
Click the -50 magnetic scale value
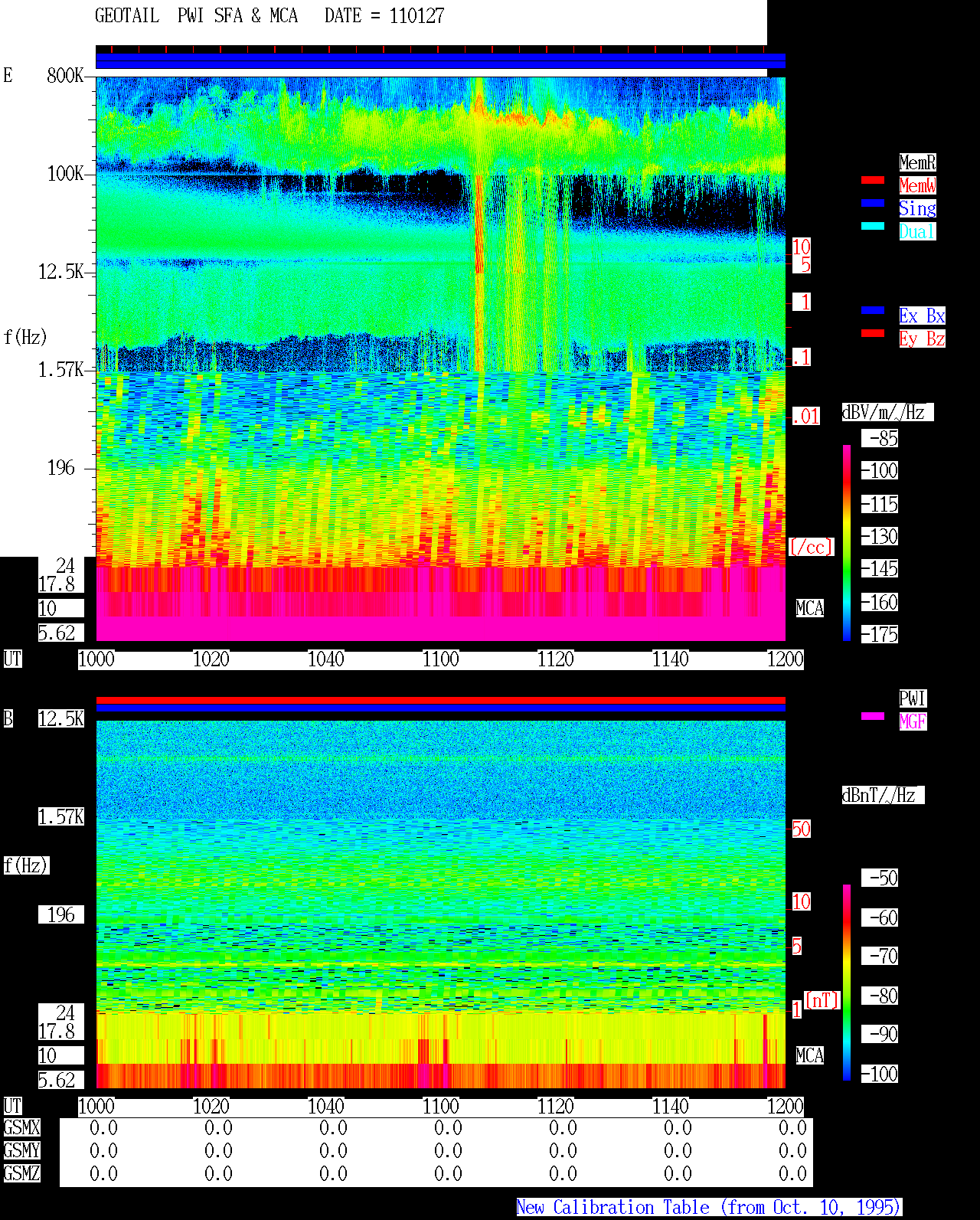[x=880, y=878]
